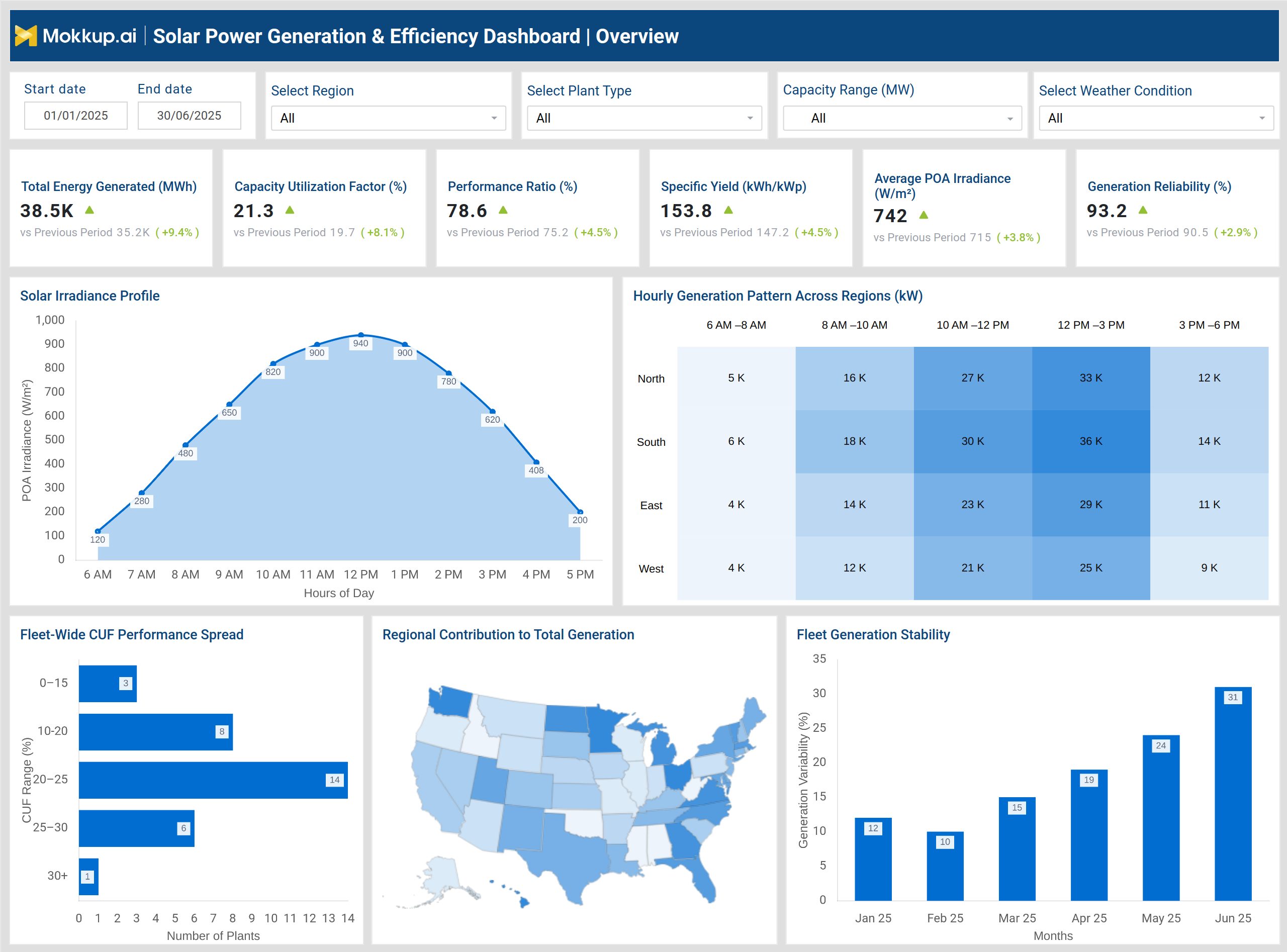Click the 780 data label at 2 PM

pyautogui.click(x=448, y=382)
